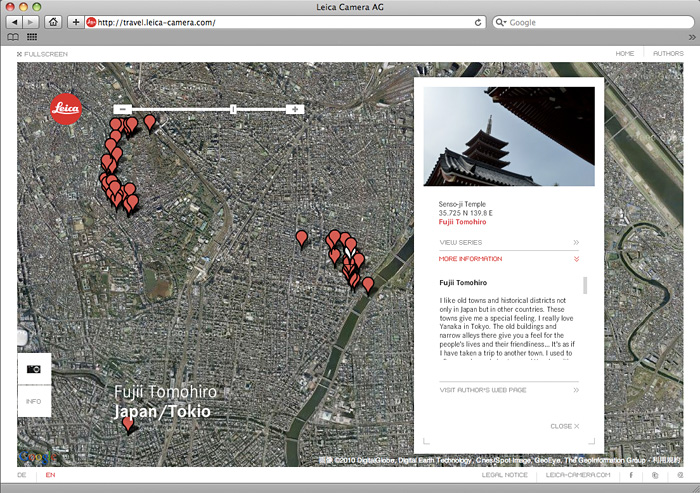Screen dimensions: 700x493
Task: Click the MORE INFORMATION red chevron icon
Action: pos(576,259)
